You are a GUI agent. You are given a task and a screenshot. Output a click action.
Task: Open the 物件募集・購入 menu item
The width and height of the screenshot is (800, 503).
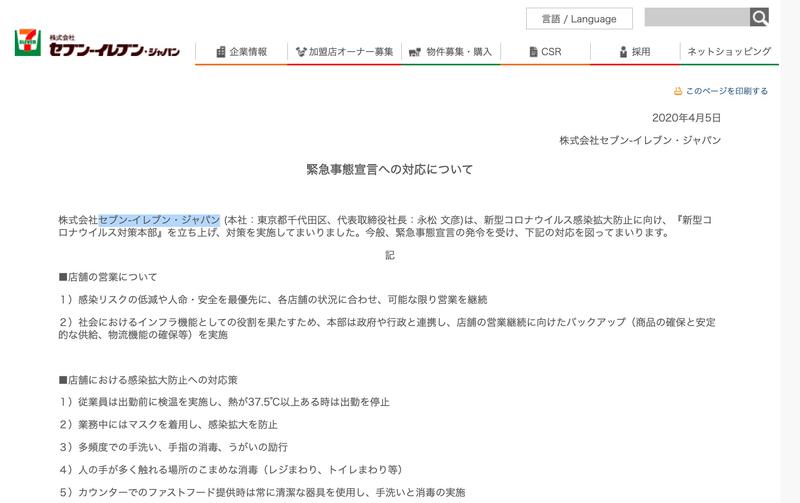451,52
